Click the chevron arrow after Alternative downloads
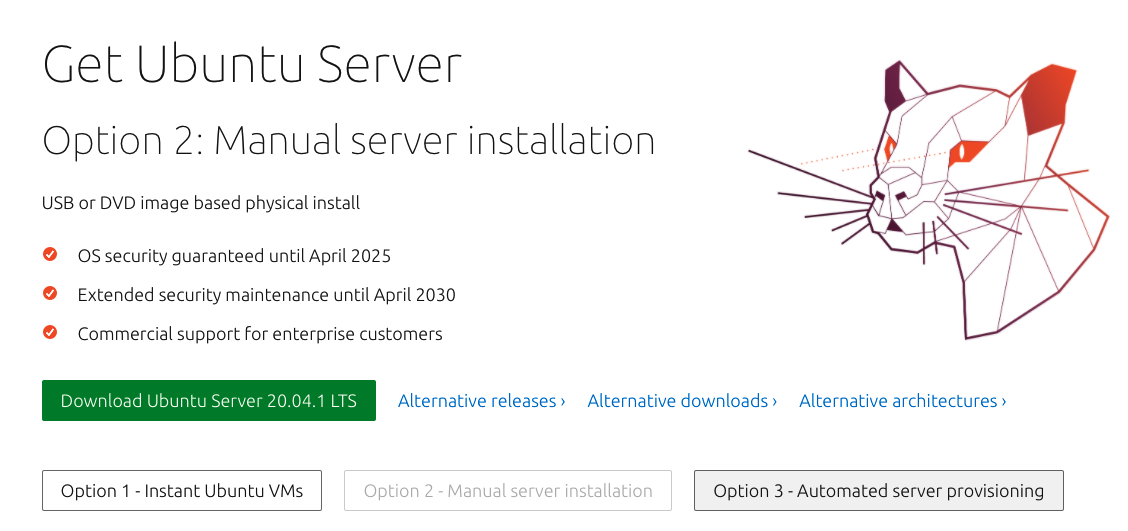 pyautogui.click(x=774, y=401)
